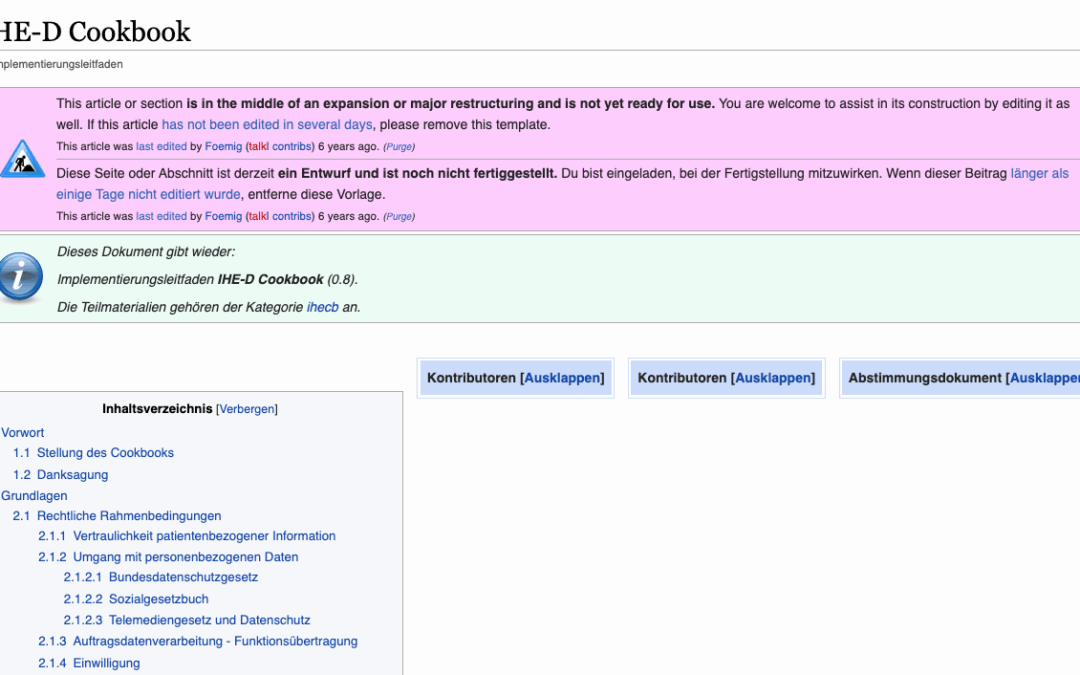Go to 2.1 Rechtliche Rahmenbedingungen
This screenshot has height=675, width=1080.
click(x=117, y=516)
